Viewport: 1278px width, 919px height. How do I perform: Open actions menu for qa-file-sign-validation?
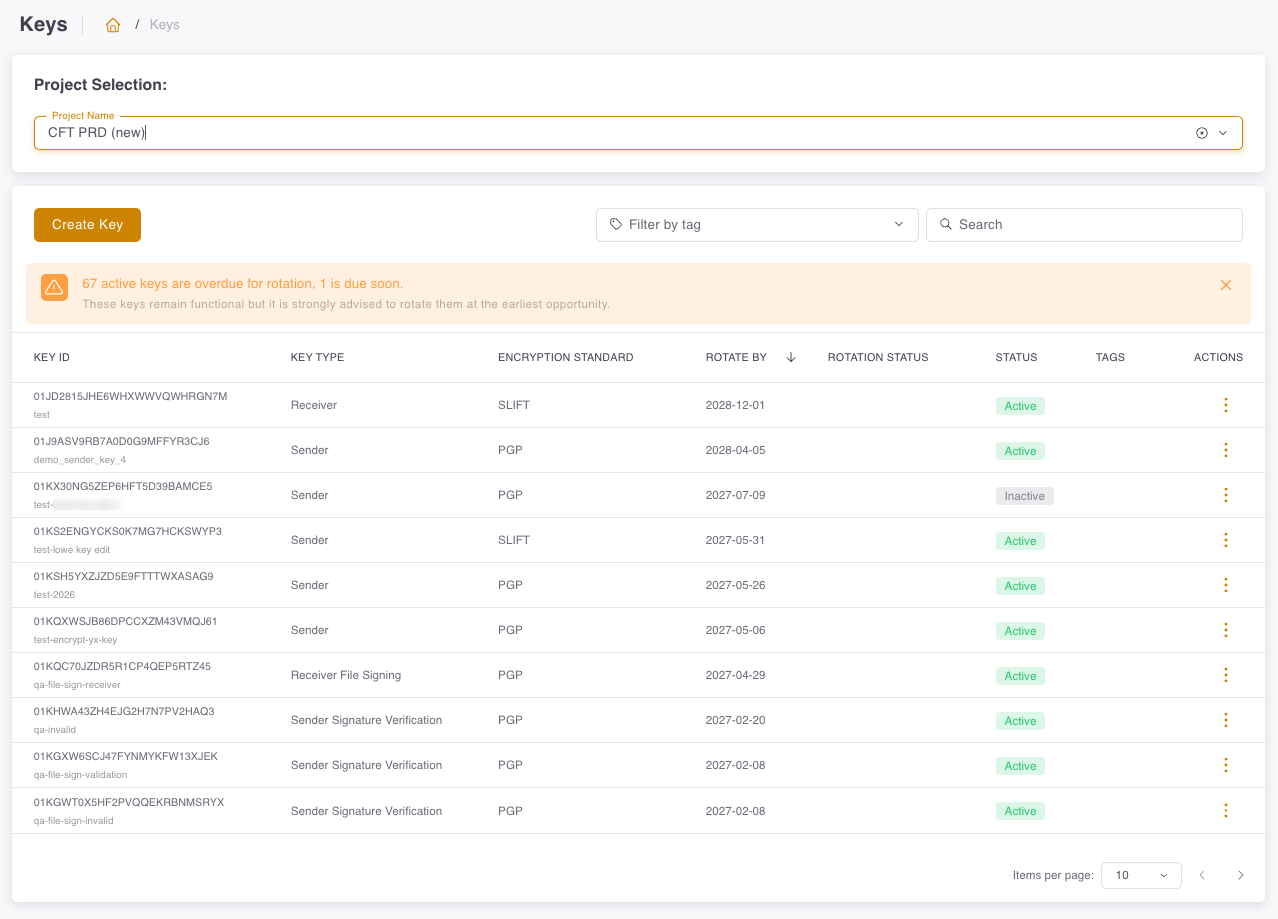click(x=1226, y=765)
